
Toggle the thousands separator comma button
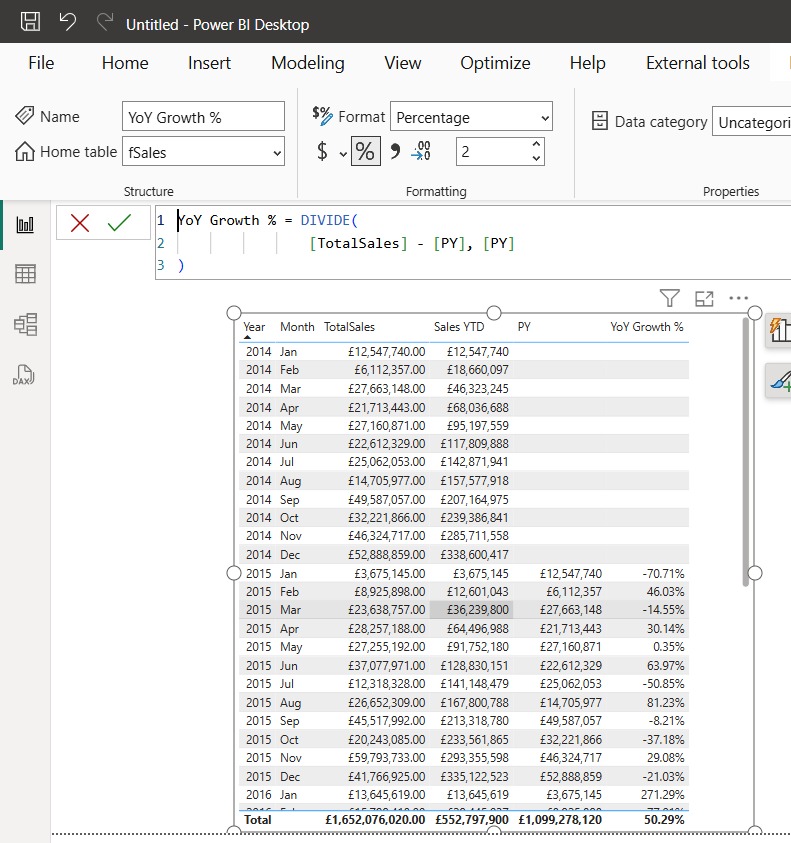pyautogui.click(x=395, y=152)
